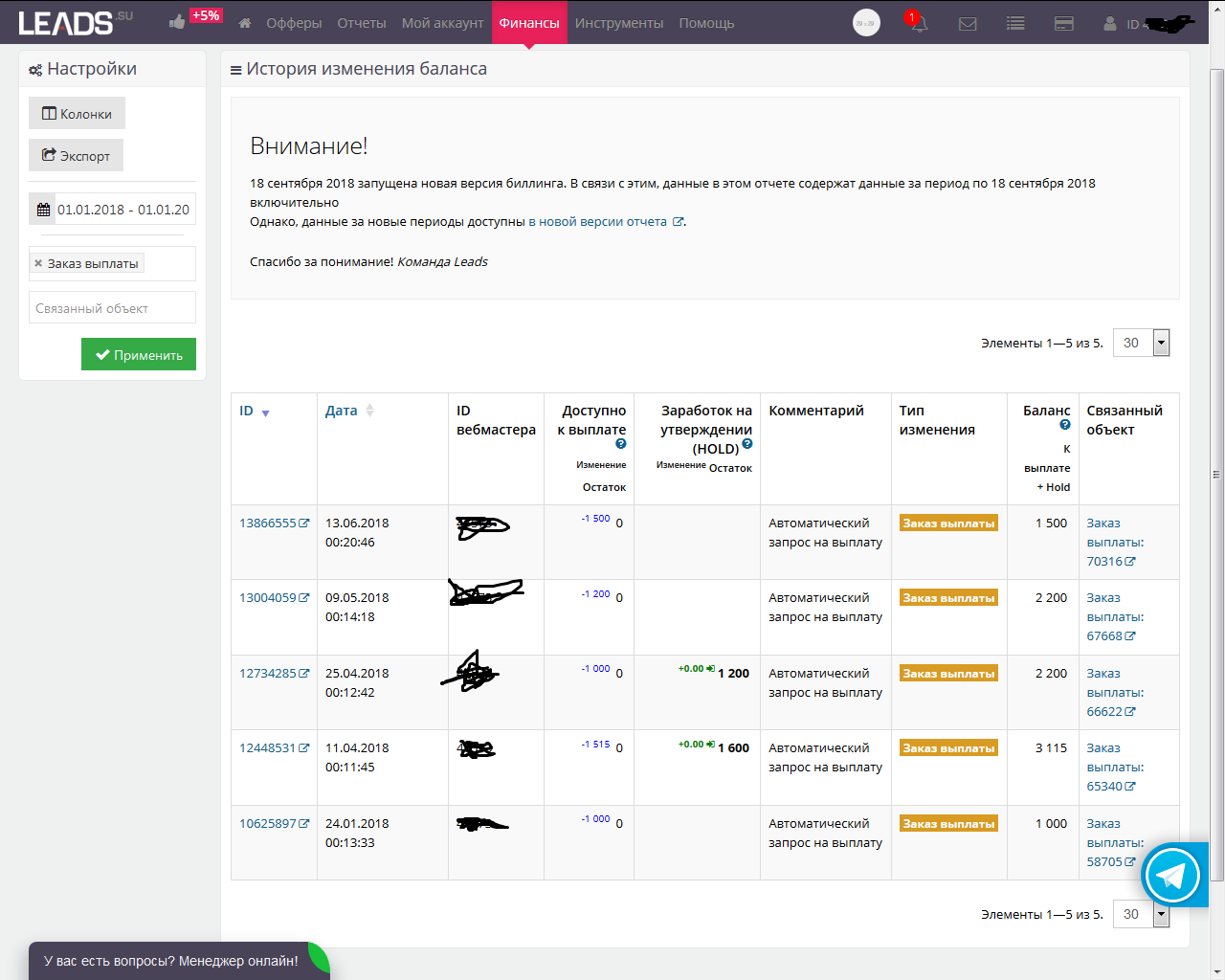Open the 'Помощь' menu
1225x980 pixels.
tap(706, 23)
